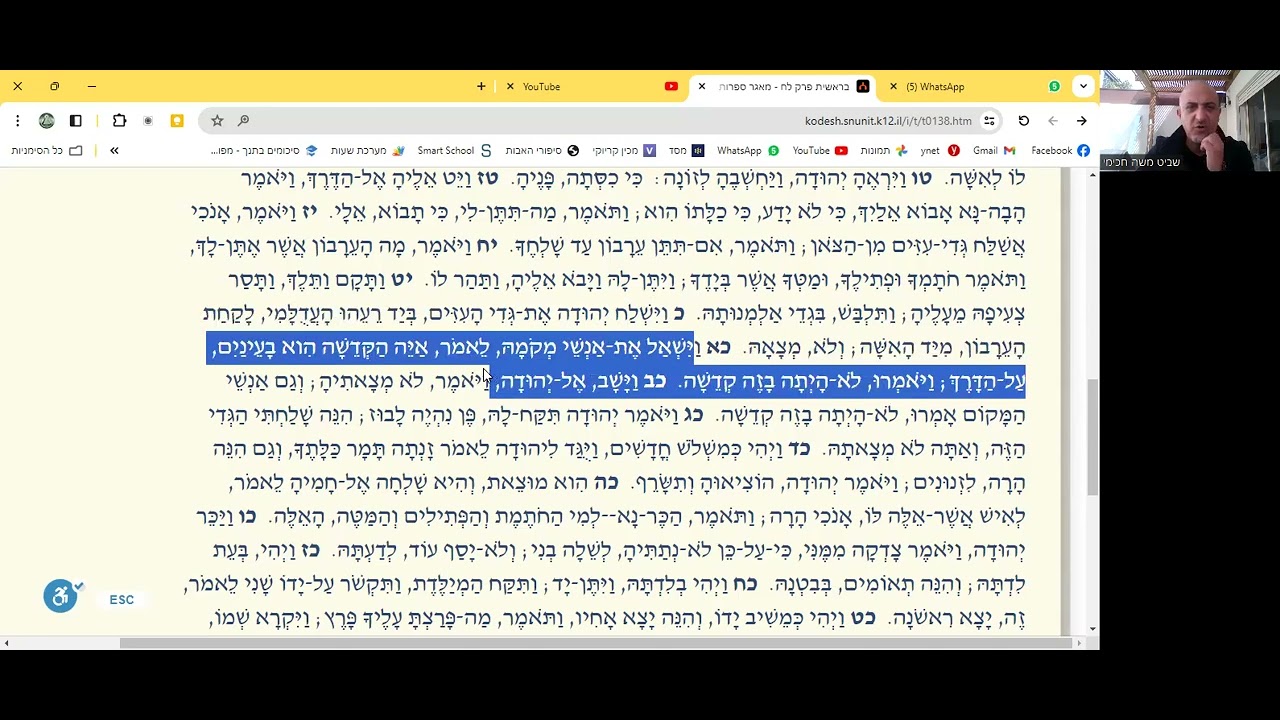
Task: Open the YouTube bookmark in bookmarks bar
Action: [x=820, y=151]
